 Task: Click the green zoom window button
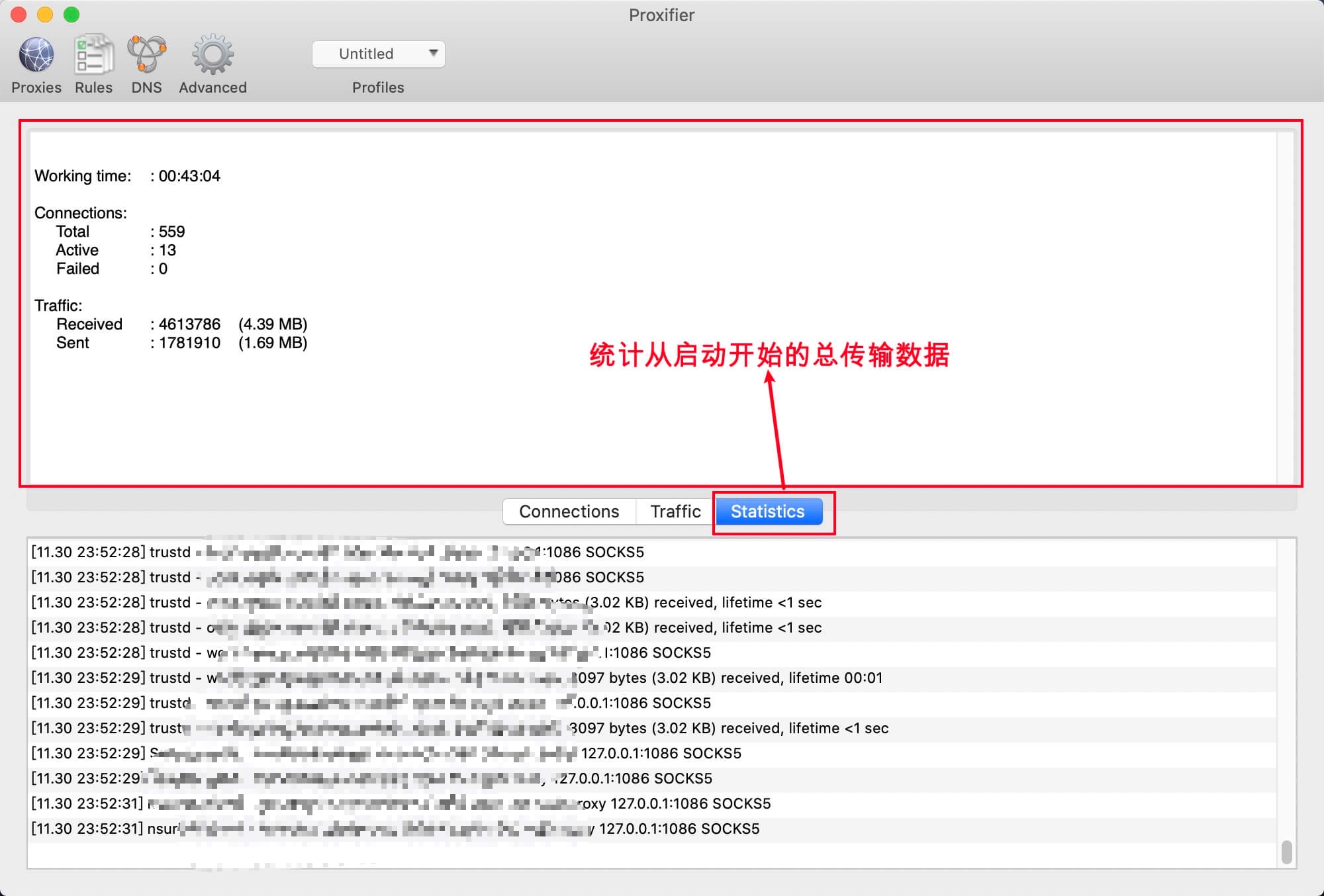71,15
